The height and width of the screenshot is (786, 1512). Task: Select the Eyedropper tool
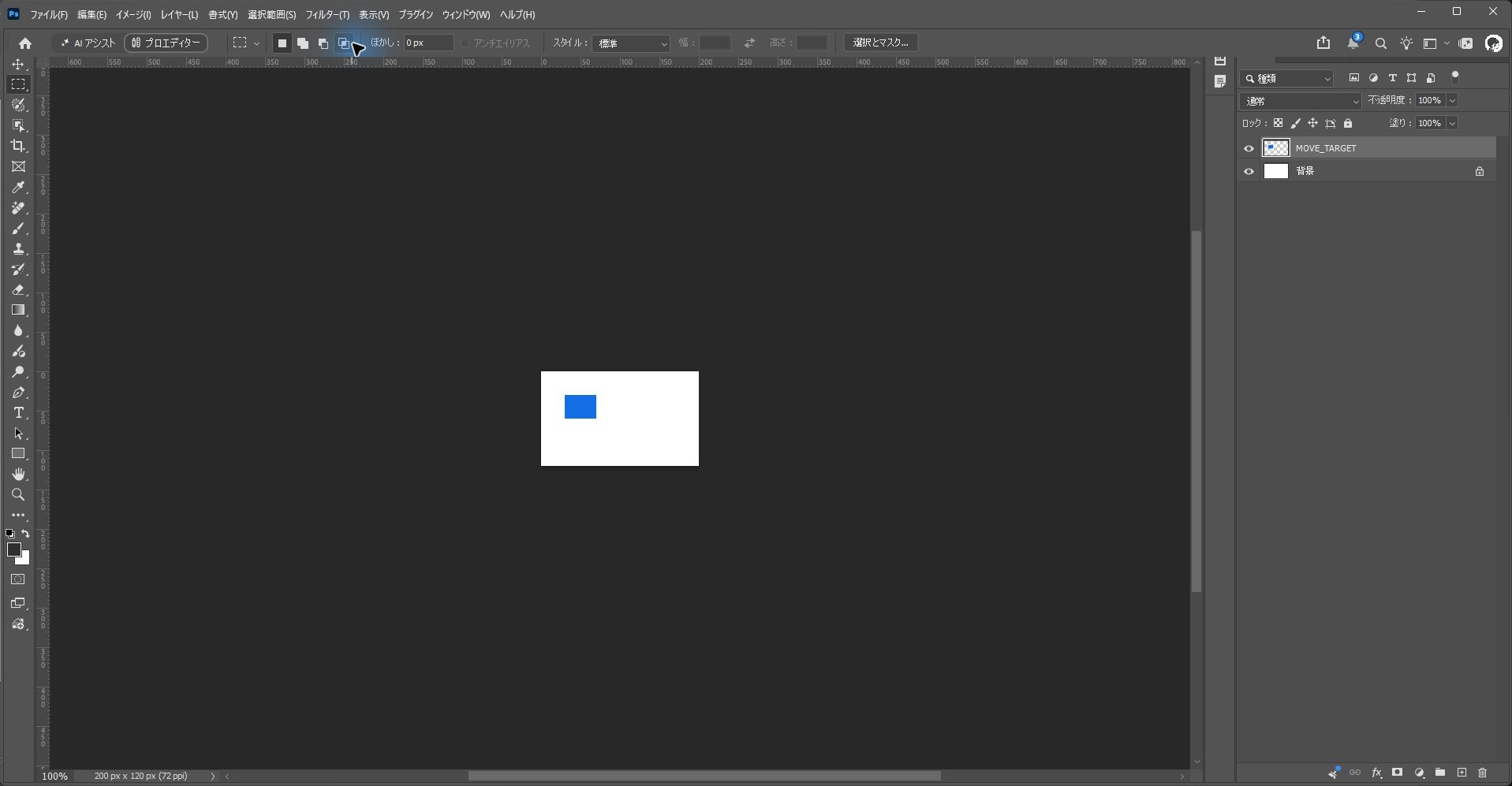(18, 187)
